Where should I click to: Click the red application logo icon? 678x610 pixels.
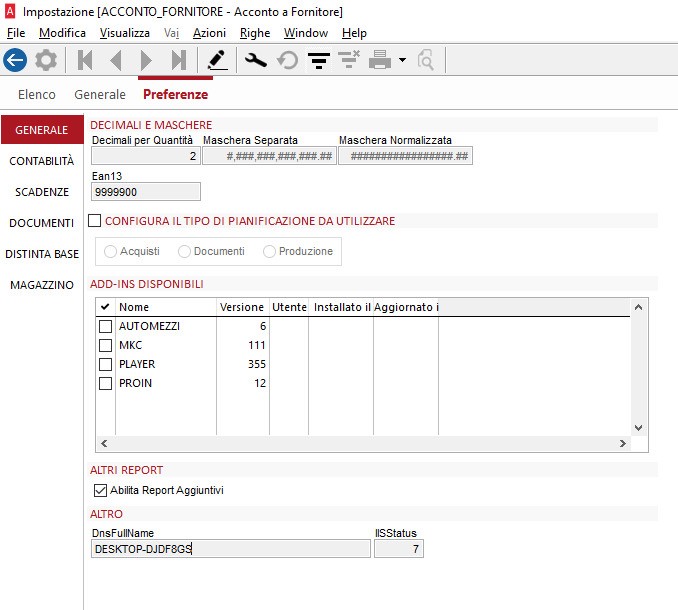(10, 12)
